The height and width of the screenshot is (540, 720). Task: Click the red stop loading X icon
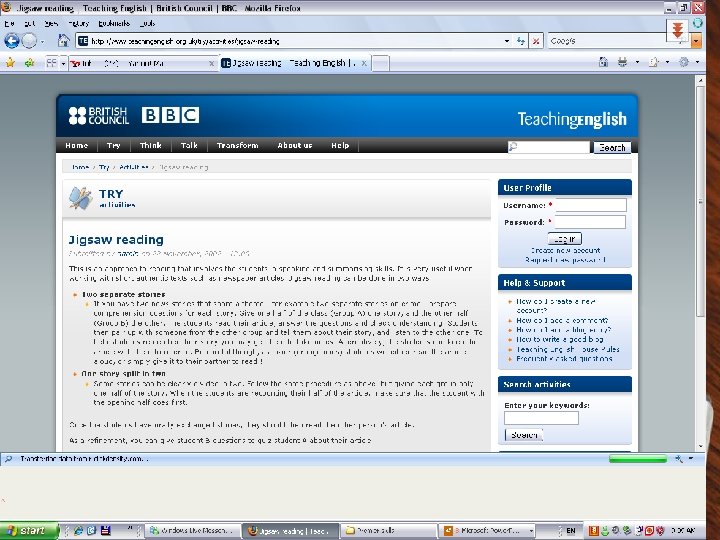[x=535, y=41]
